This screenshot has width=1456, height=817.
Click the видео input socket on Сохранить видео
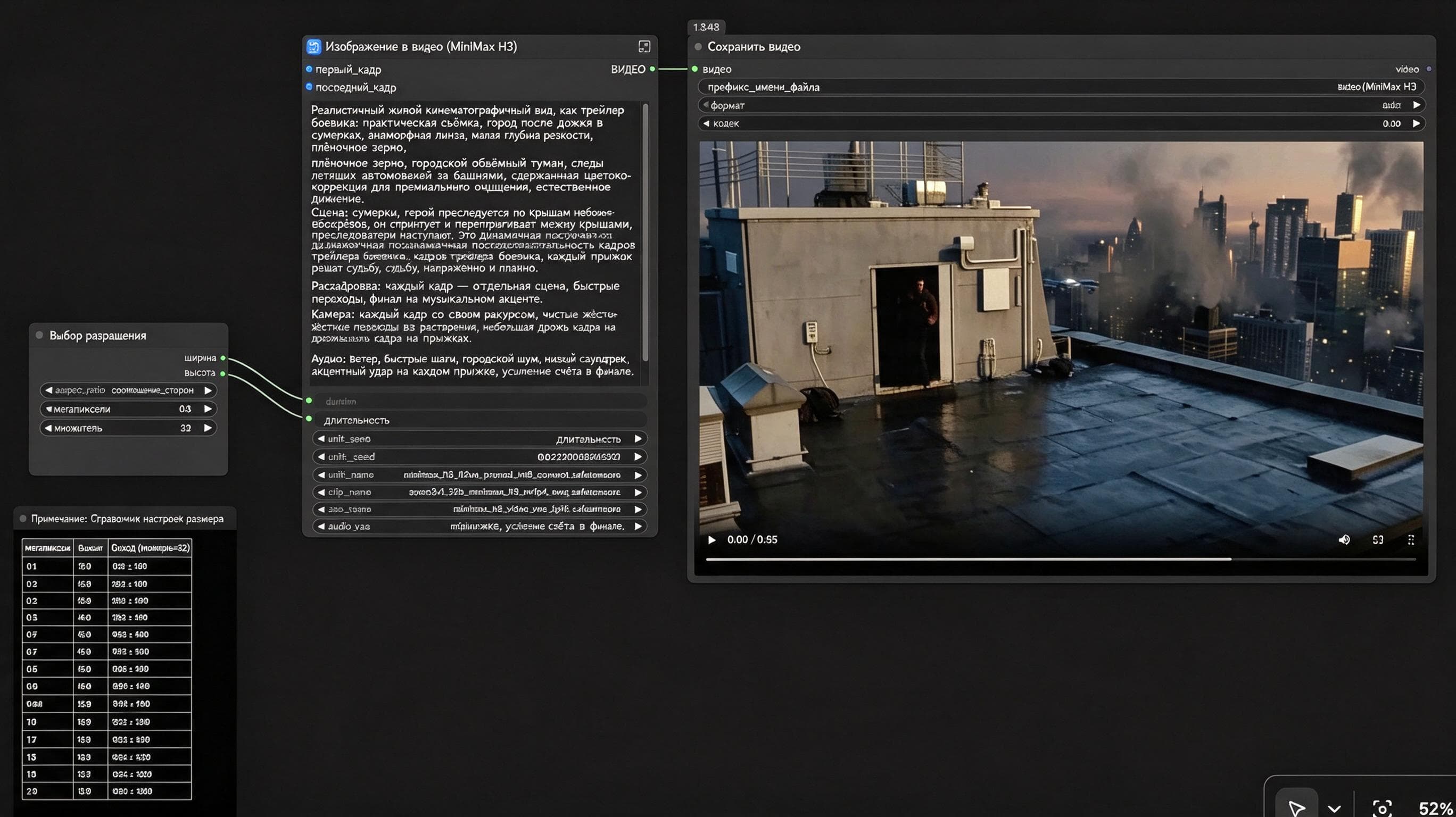(694, 69)
